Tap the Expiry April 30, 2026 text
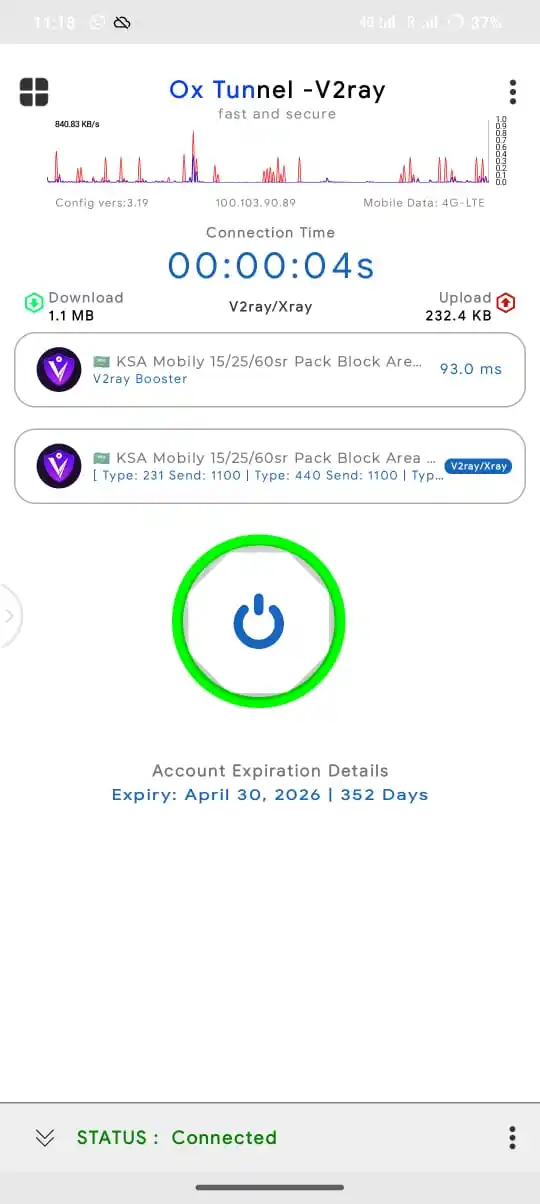540x1204 pixels. pos(270,795)
